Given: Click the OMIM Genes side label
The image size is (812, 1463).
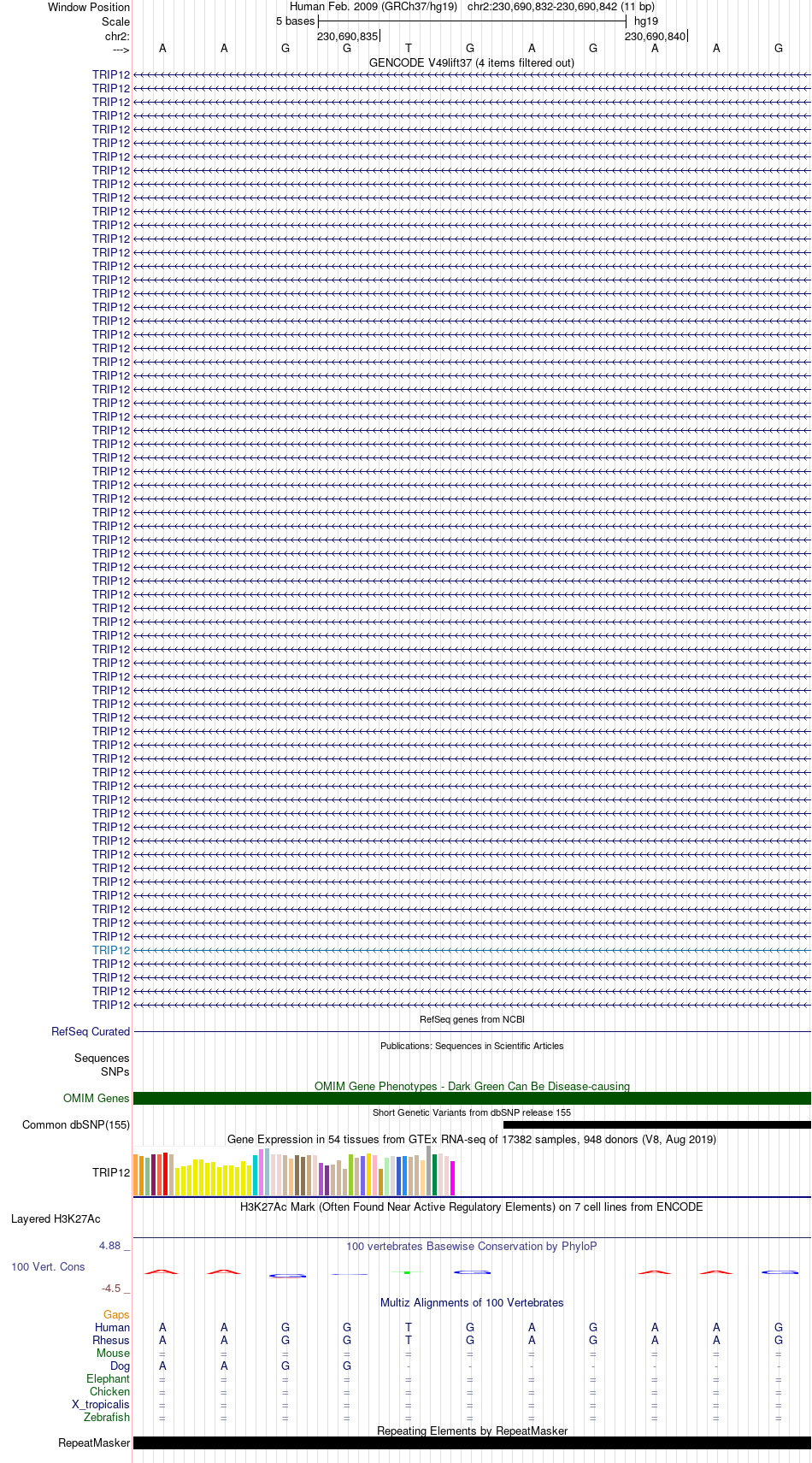Looking at the screenshot, I should [x=97, y=1099].
